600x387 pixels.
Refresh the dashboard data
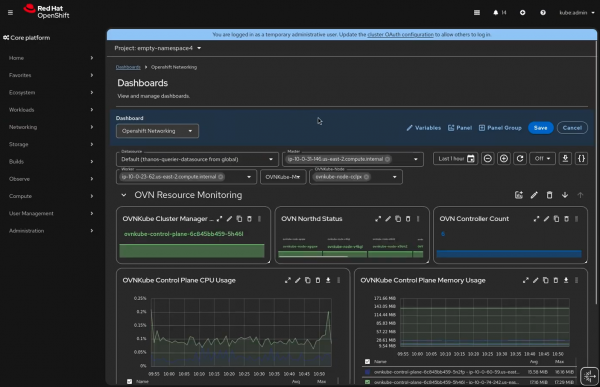pyautogui.click(x=520, y=158)
